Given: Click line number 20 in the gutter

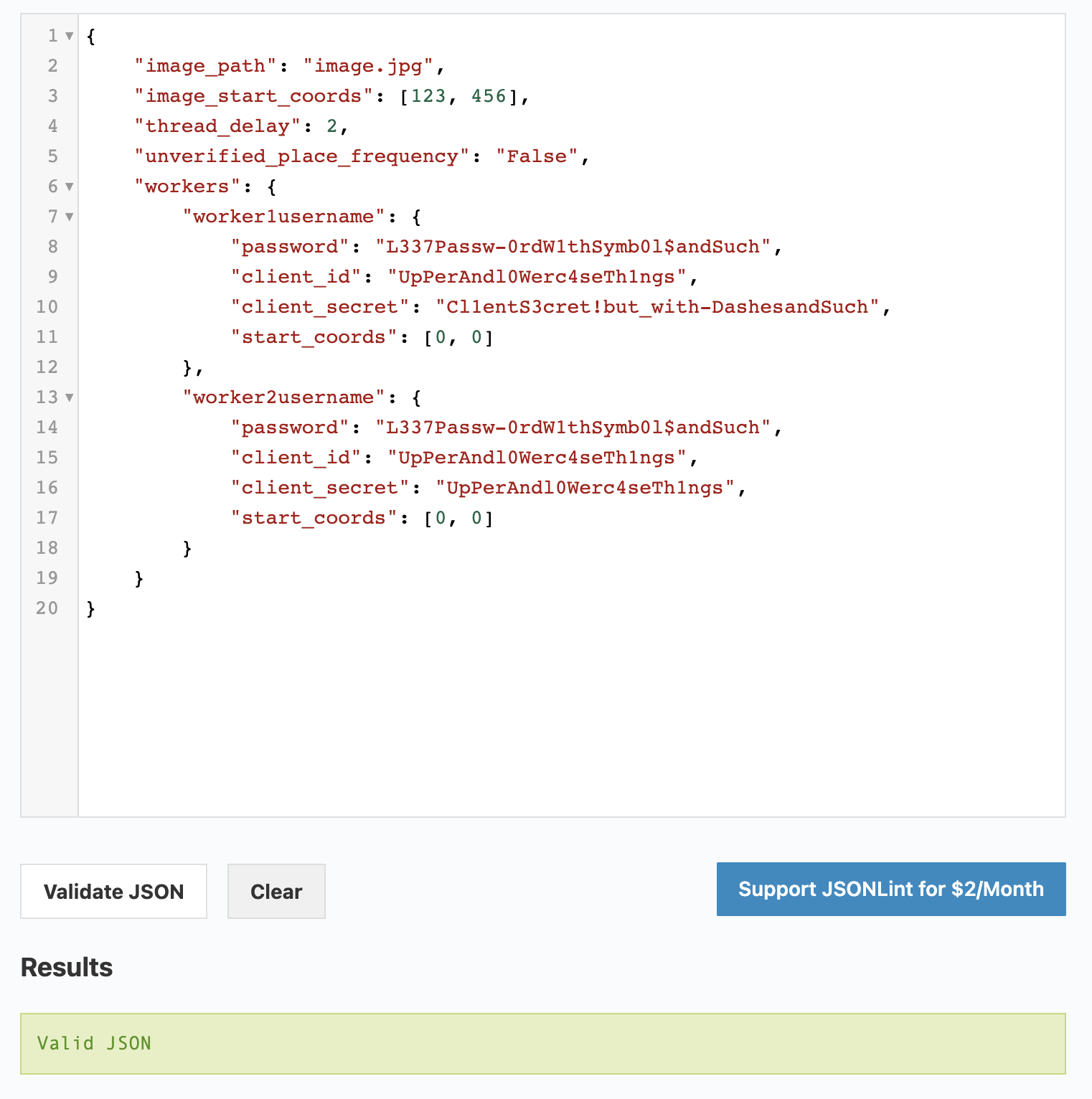Looking at the screenshot, I should (x=47, y=608).
